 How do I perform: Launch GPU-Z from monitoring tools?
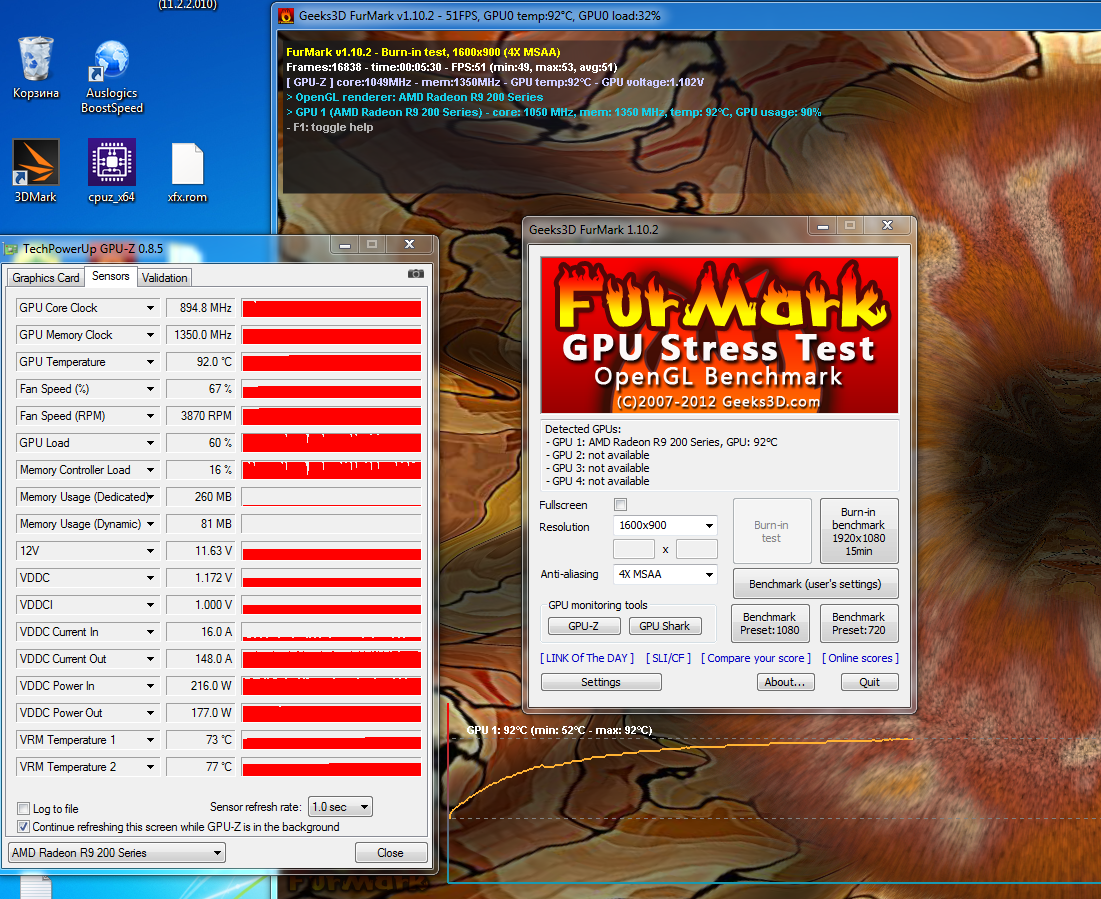(x=584, y=626)
